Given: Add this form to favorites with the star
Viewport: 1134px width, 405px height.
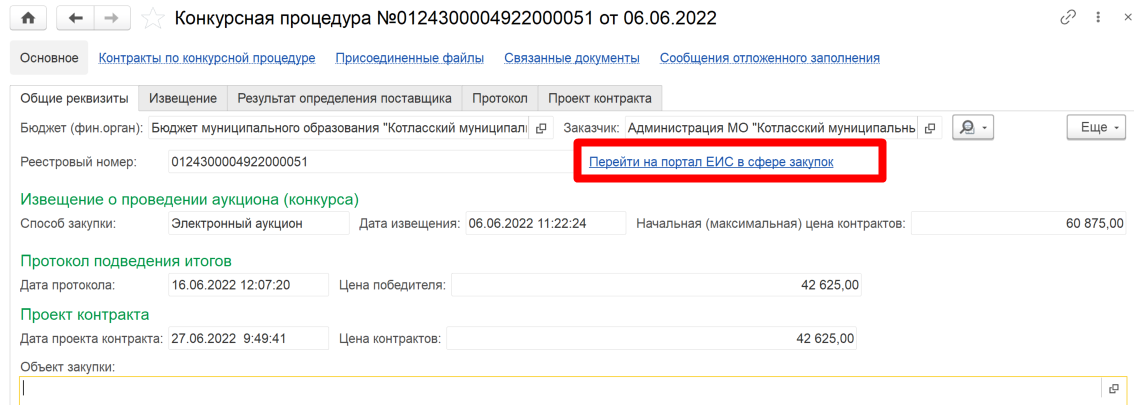Looking at the screenshot, I should tap(153, 18).
